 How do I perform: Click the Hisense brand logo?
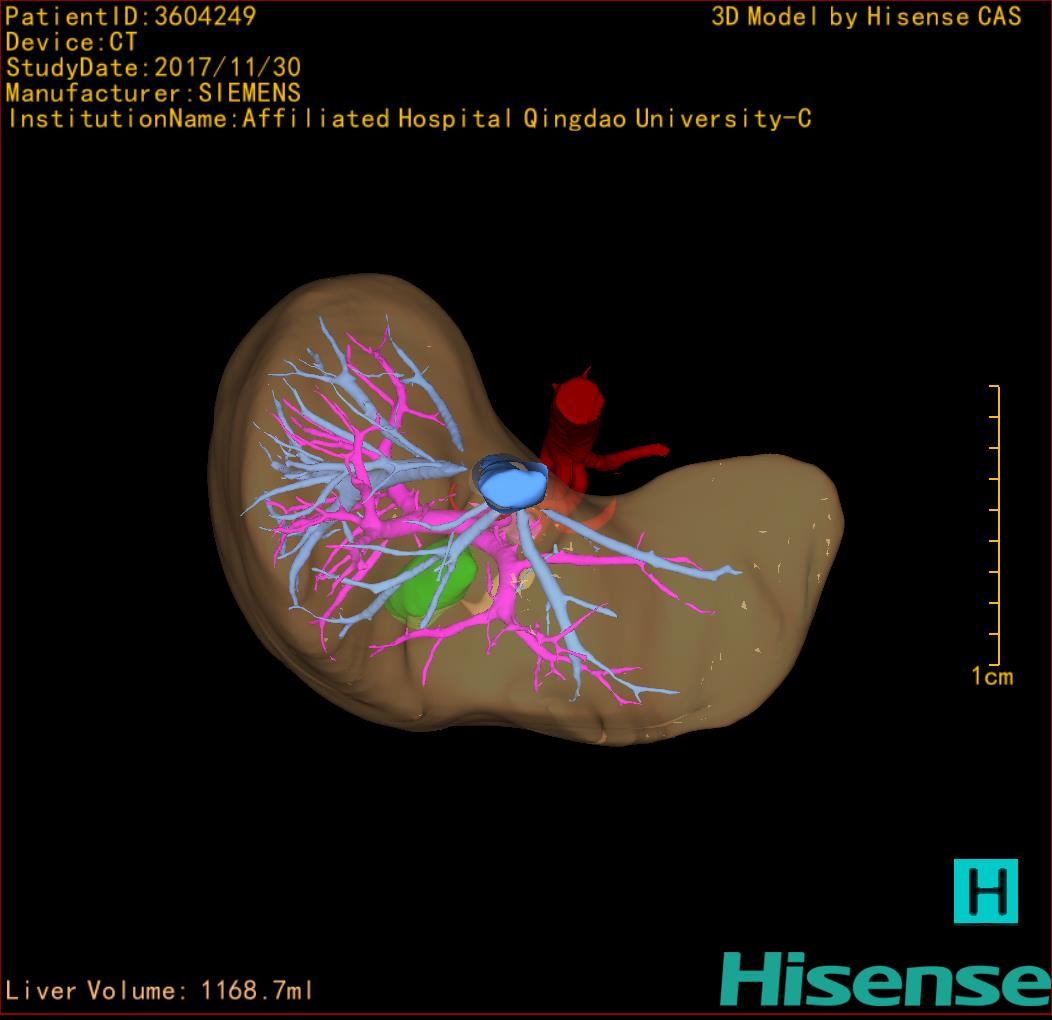coord(885,978)
